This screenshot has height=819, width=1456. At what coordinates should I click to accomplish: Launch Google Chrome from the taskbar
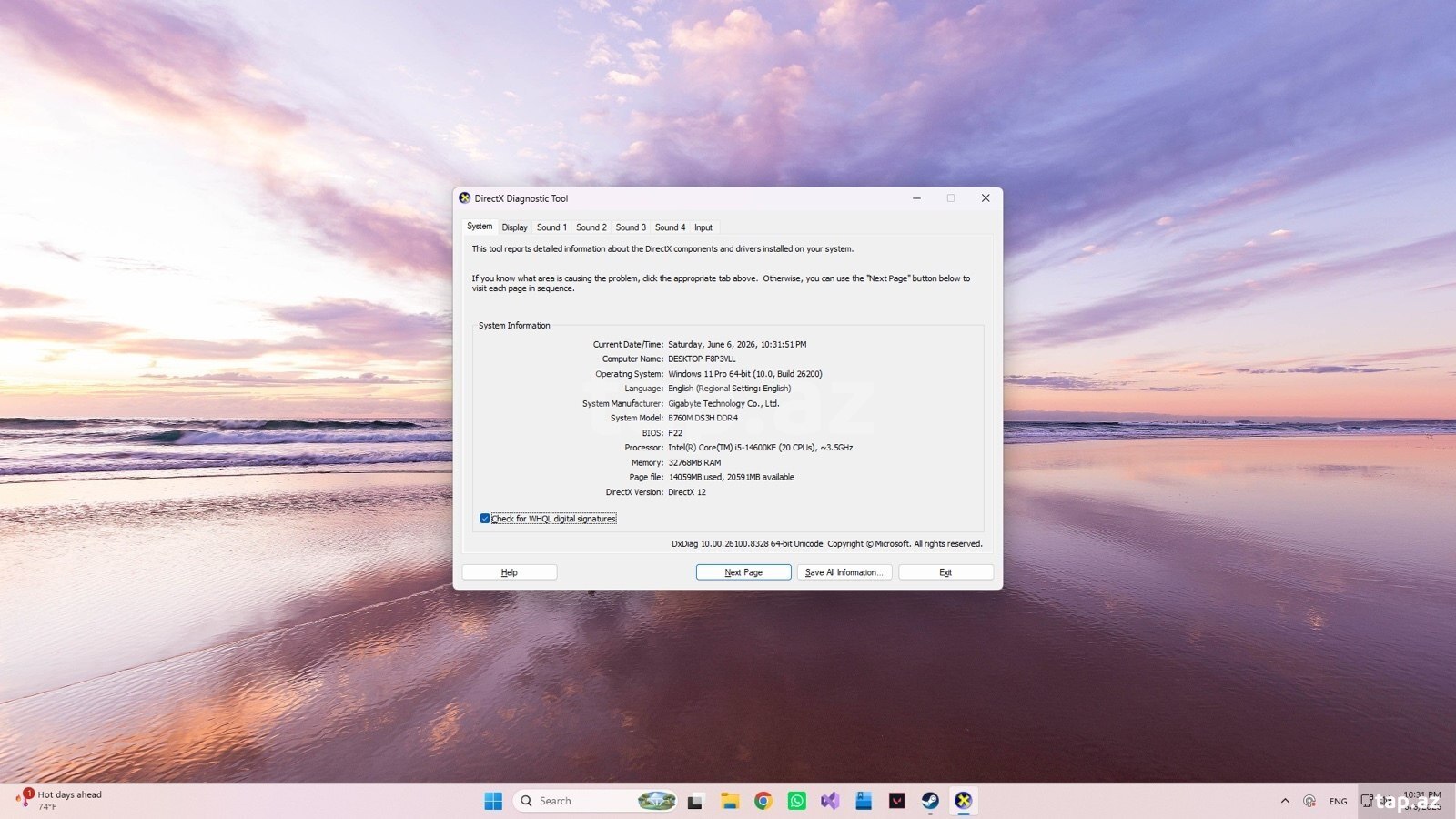tap(763, 801)
